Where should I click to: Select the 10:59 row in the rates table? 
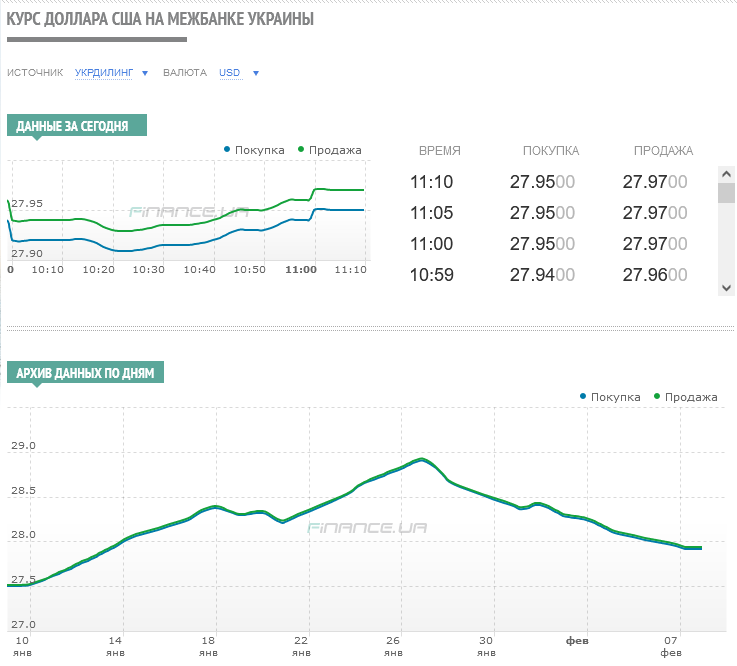(432, 275)
